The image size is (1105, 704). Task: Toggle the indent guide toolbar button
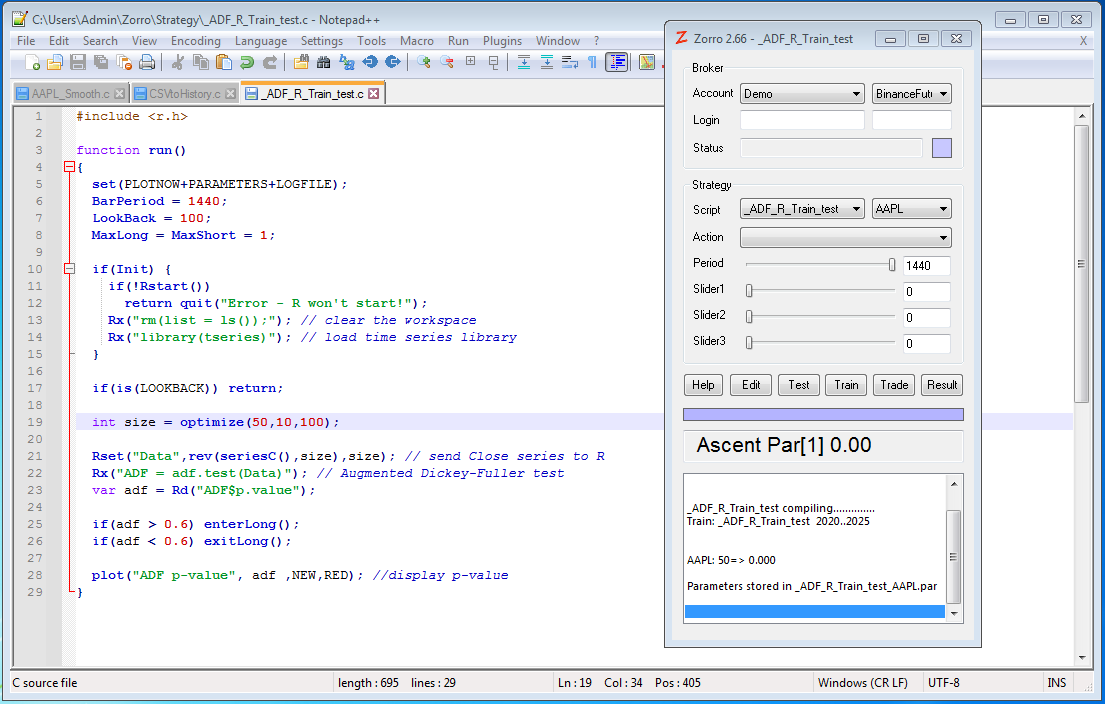coord(617,62)
